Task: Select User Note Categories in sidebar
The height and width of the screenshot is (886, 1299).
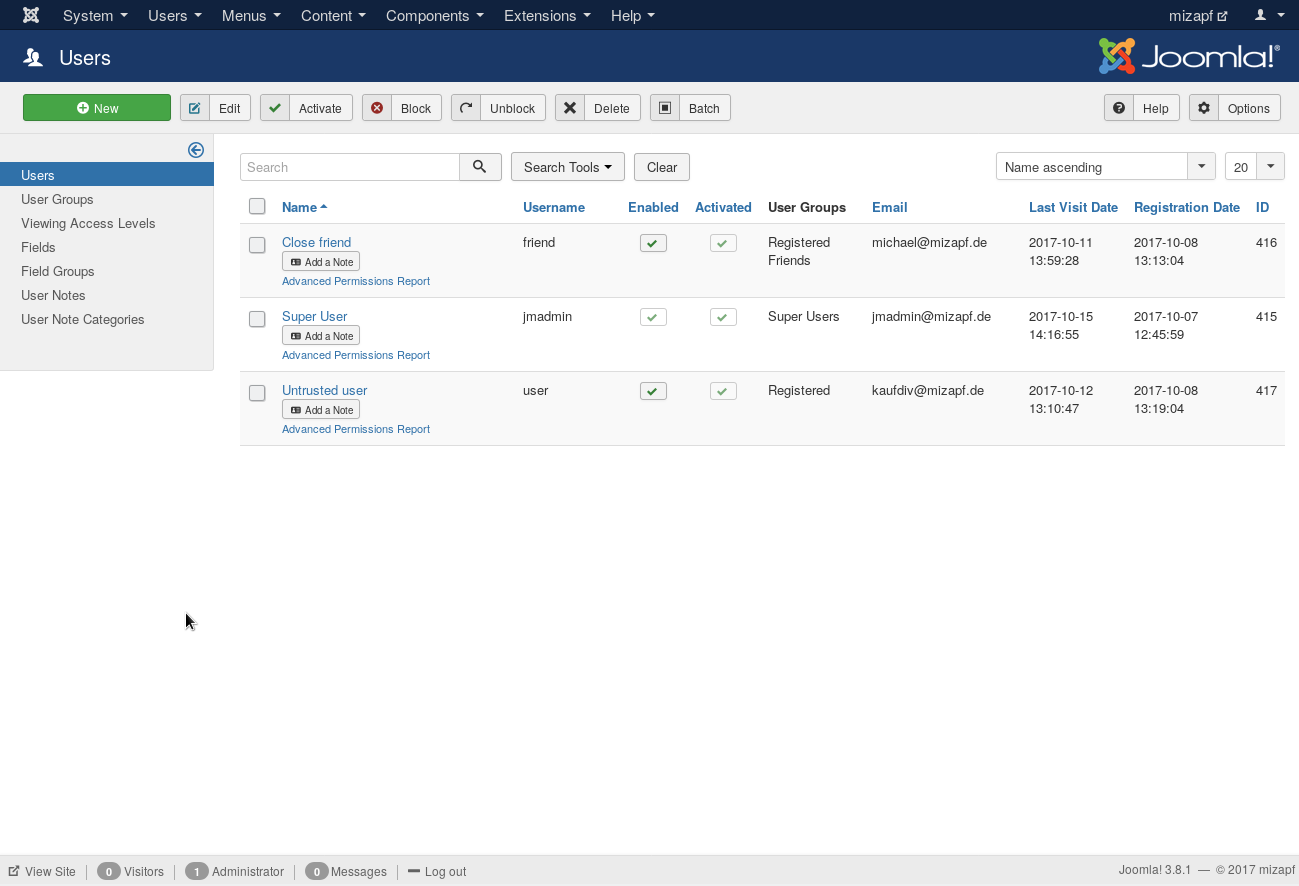Action: 82,319
